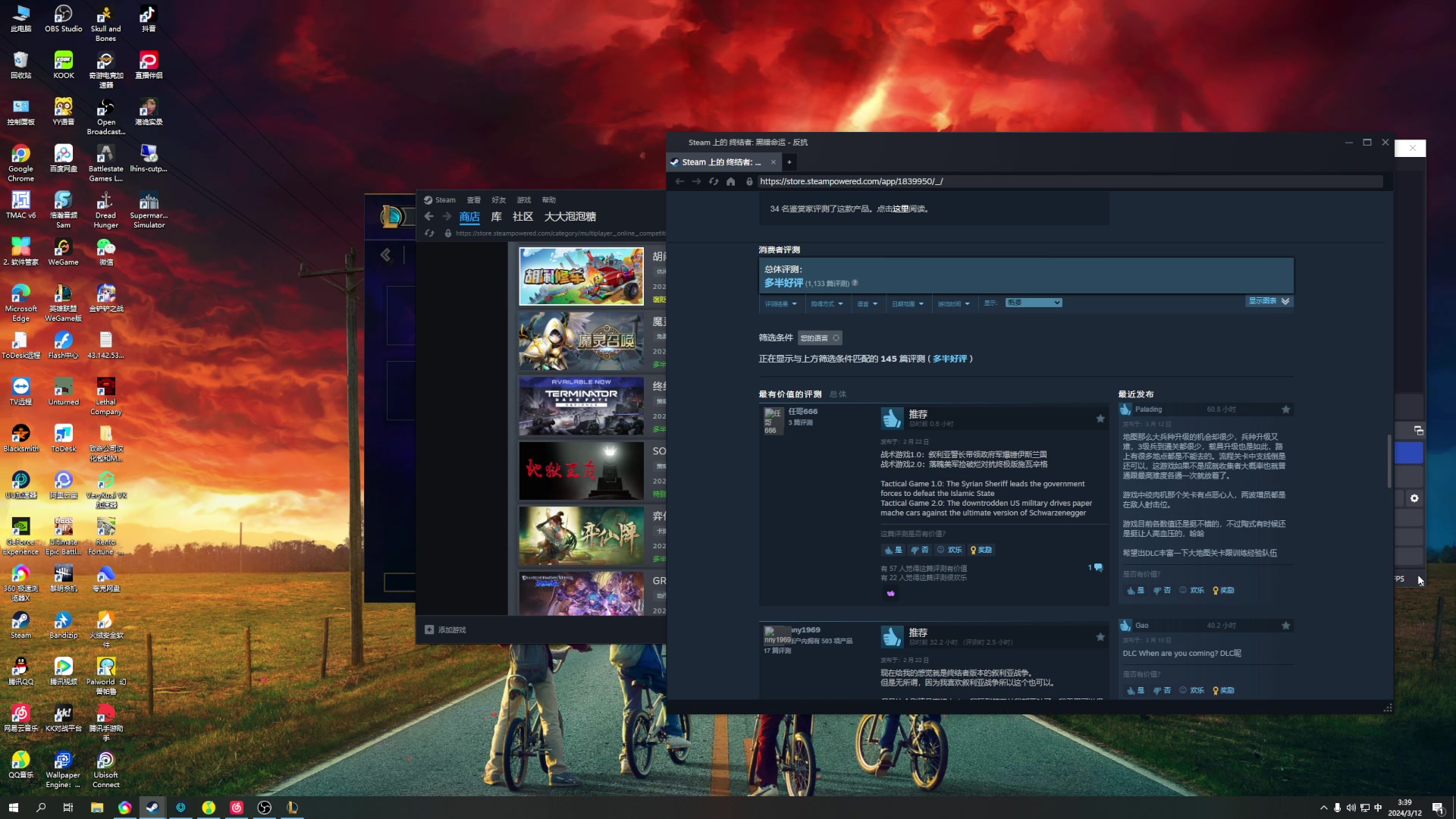1456x819 pixels.
Task: Give 奖励 award to 任哥666's review
Action: (x=981, y=550)
